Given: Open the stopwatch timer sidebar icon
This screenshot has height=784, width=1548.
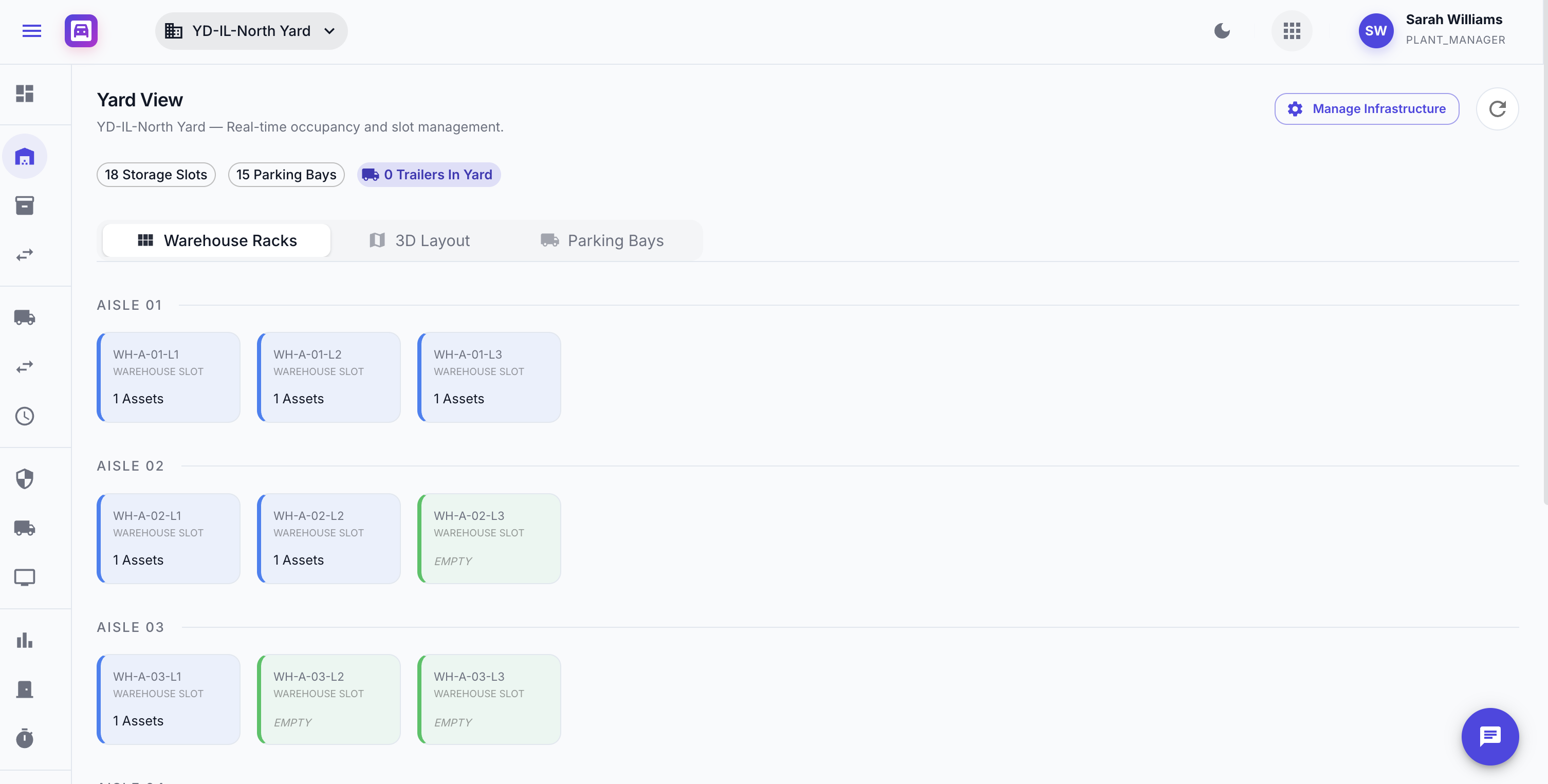Looking at the screenshot, I should click(x=25, y=738).
